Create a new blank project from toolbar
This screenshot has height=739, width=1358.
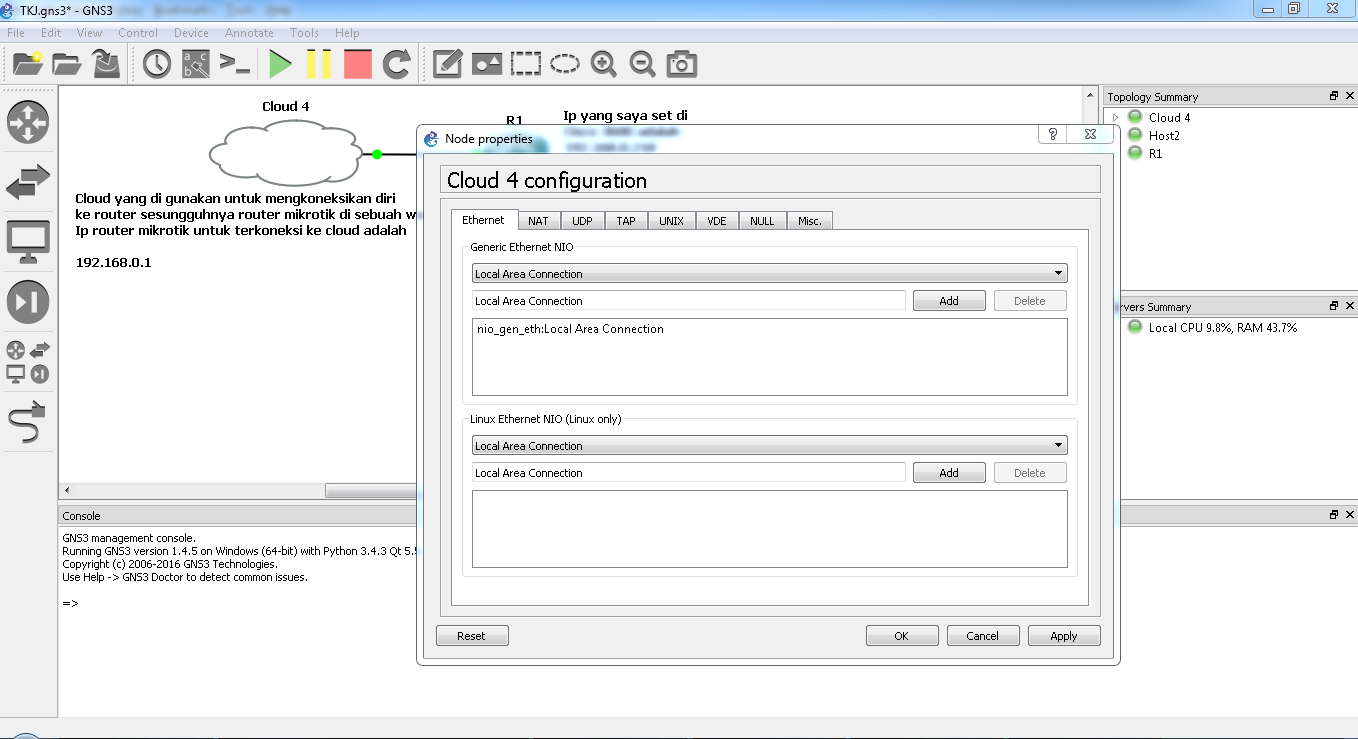(28, 64)
